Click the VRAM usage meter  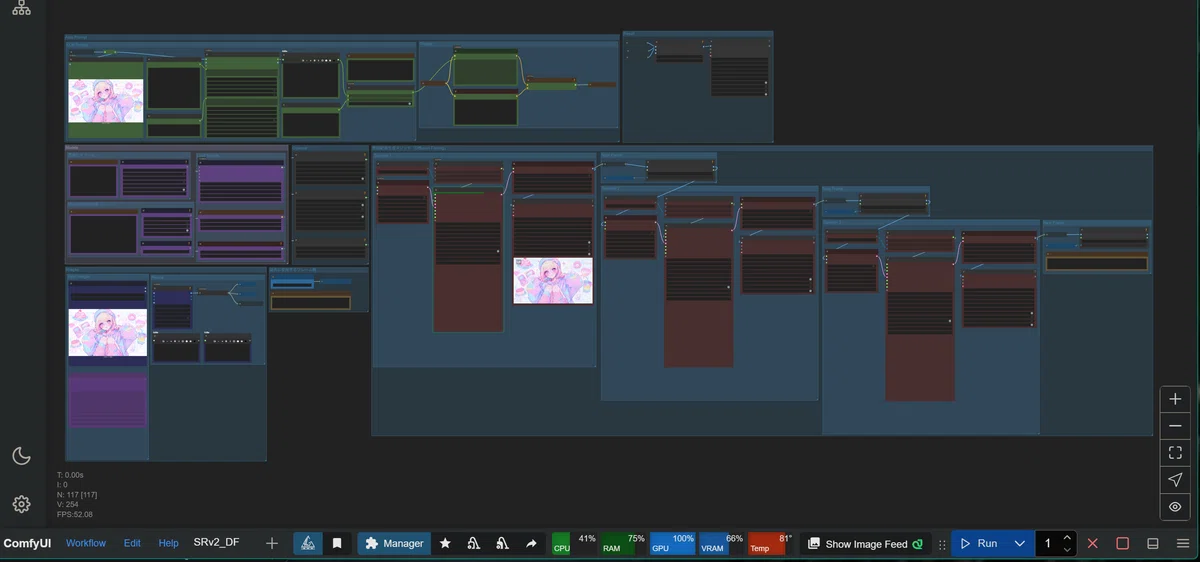click(x=722, y=543)
